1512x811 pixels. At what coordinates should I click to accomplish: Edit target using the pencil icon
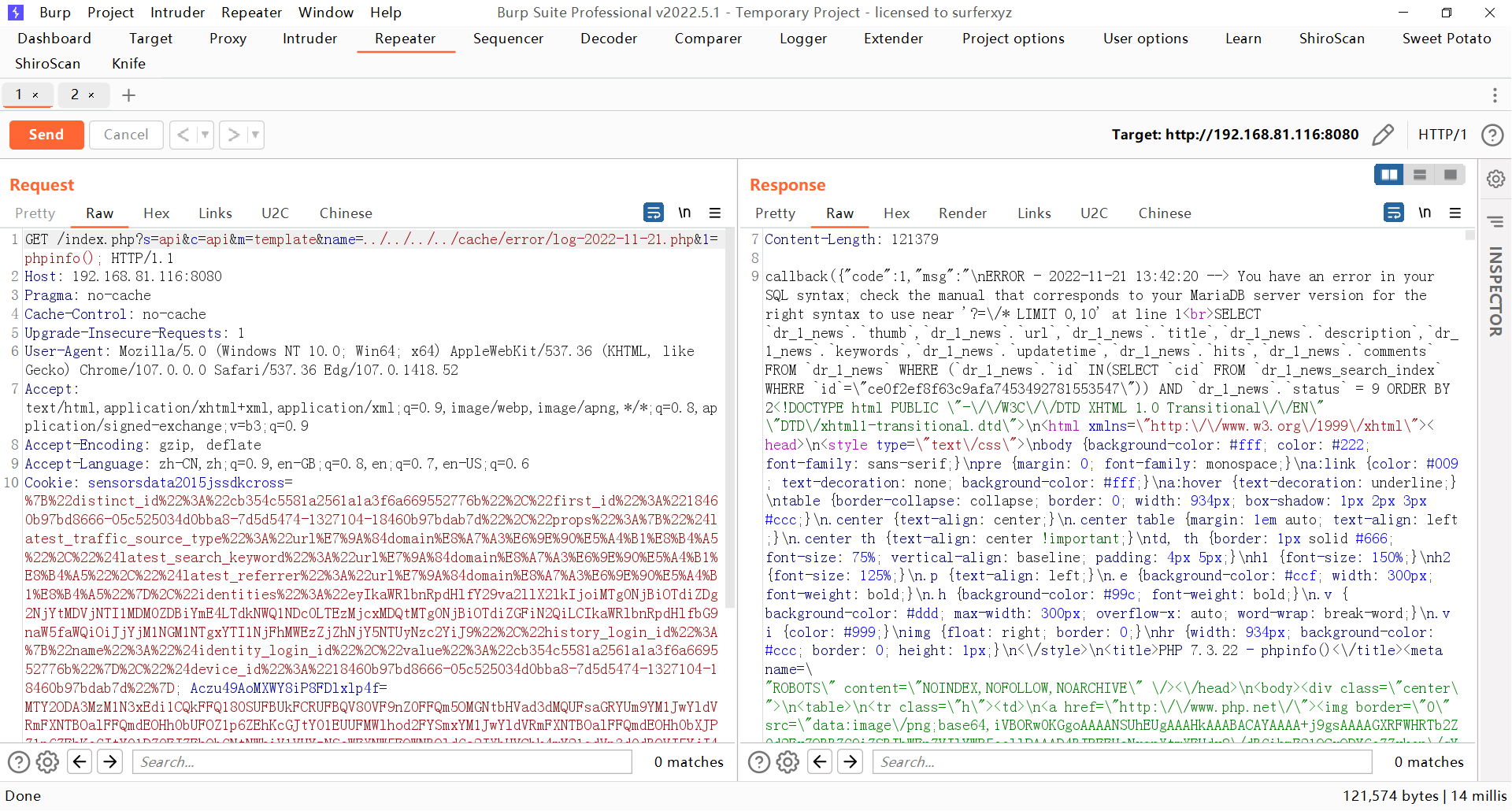pos(1383,135)
